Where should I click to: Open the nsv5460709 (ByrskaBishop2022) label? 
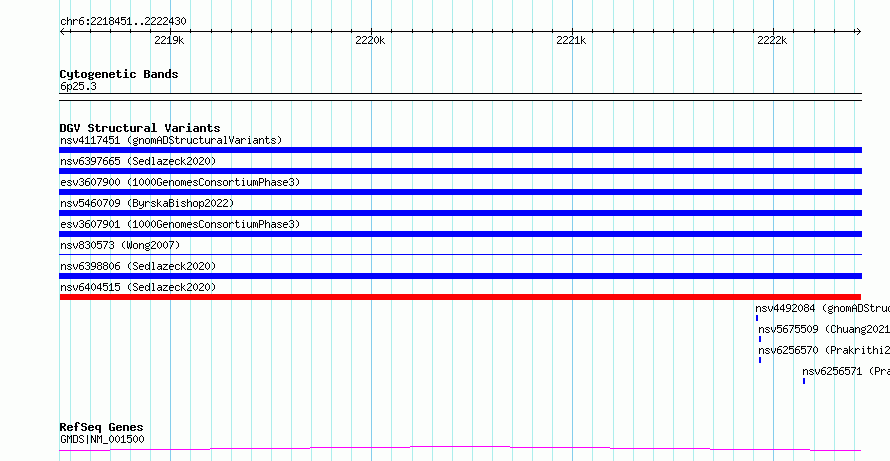pos(147,203)
